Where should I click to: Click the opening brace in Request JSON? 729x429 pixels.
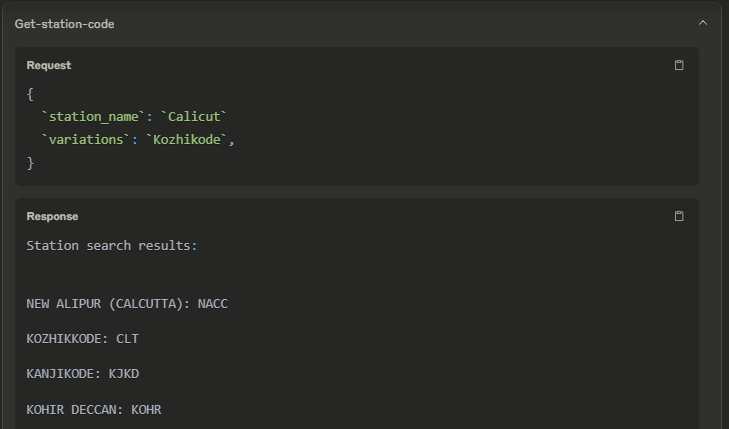pos(30,94)
